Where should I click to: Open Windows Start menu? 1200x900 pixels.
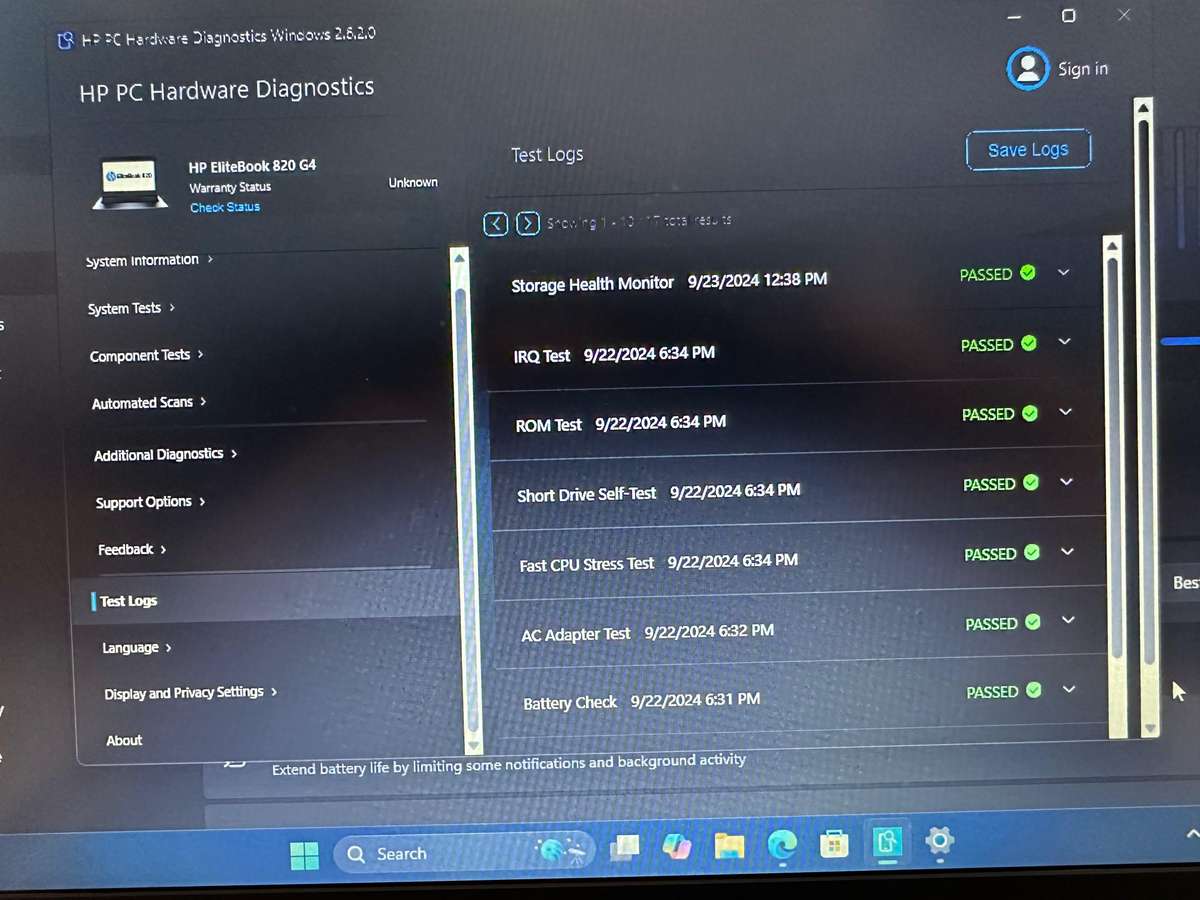[x=304, y=855]
